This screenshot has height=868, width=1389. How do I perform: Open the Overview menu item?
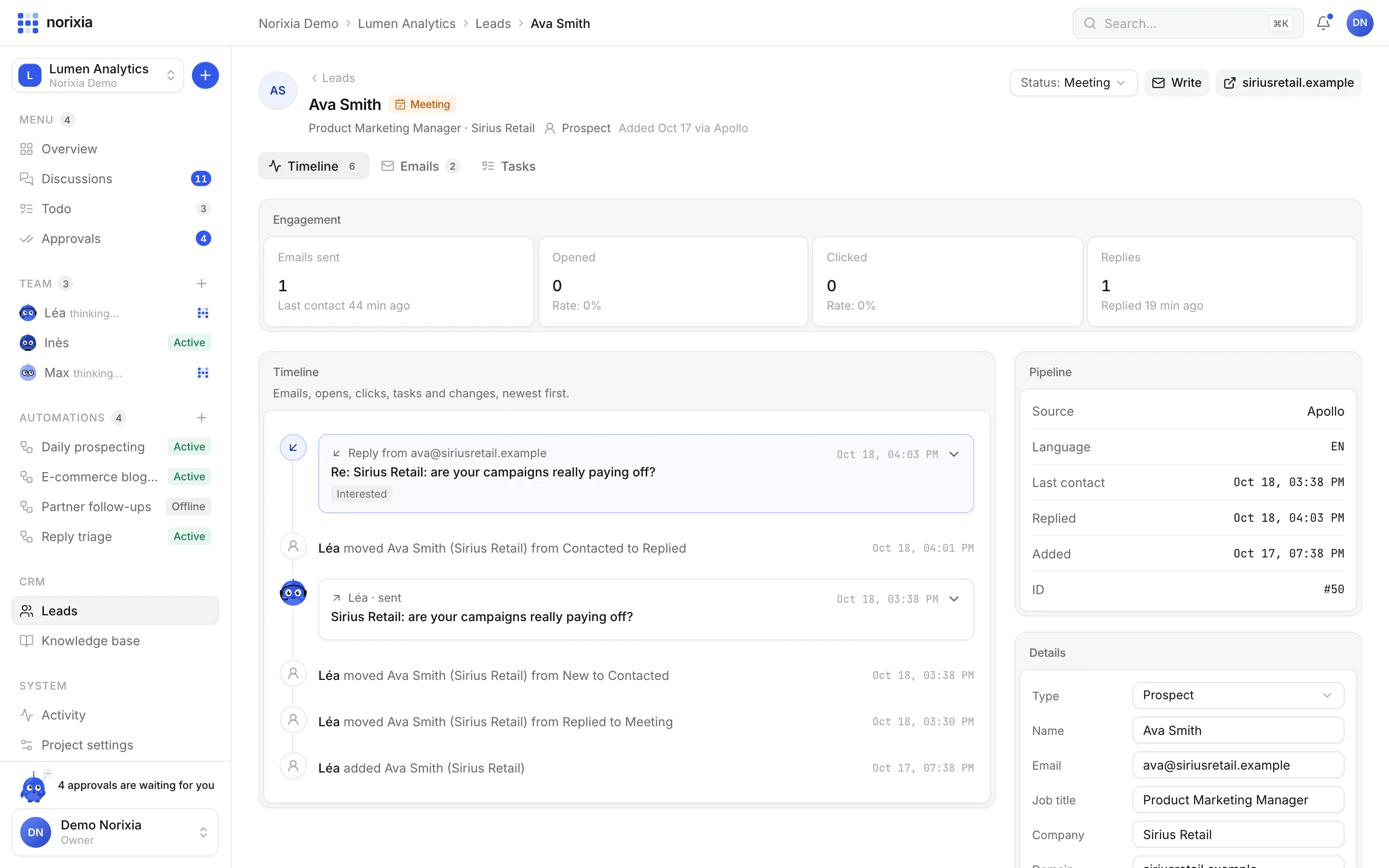pos(115,149)
